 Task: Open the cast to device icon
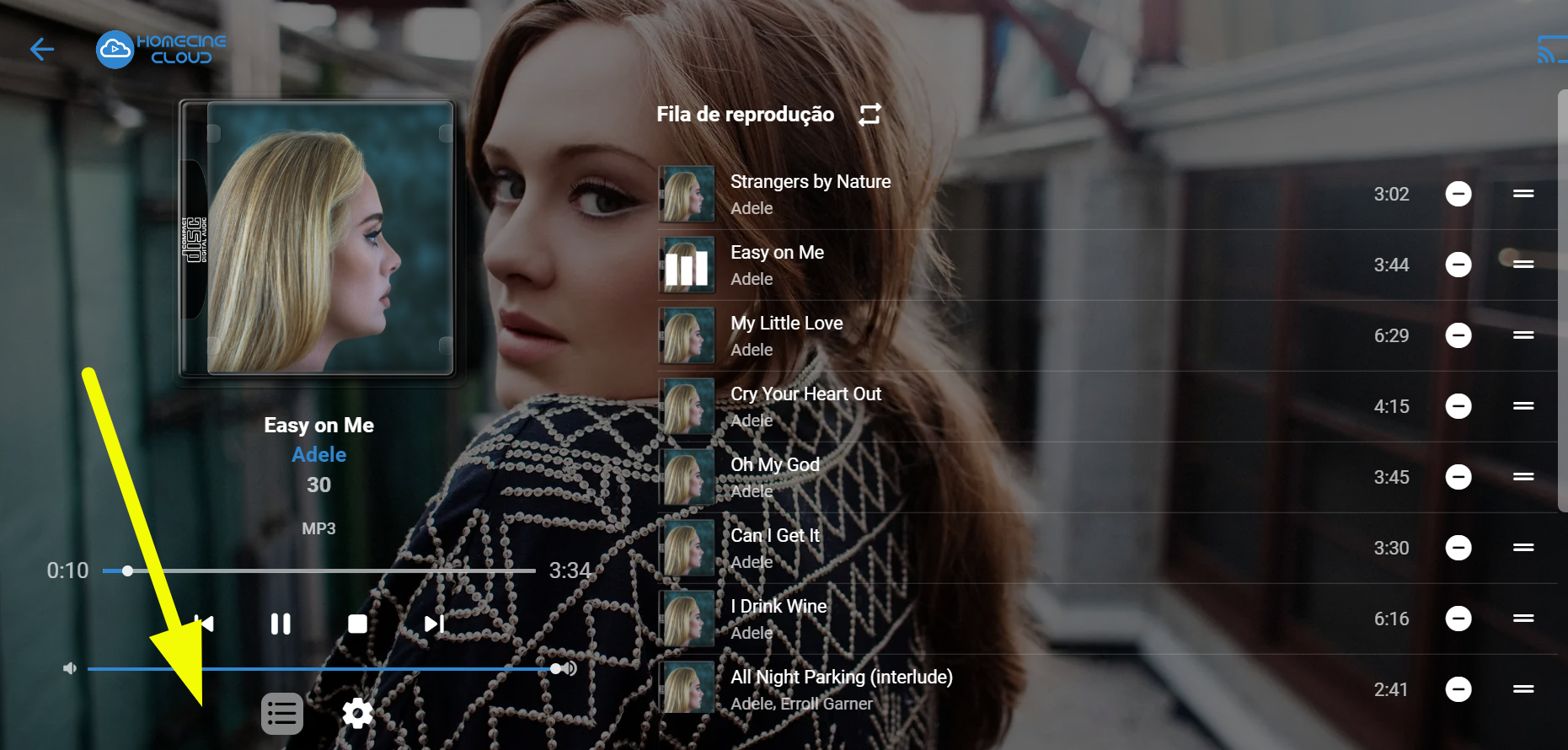click(x=1551, y=50)
